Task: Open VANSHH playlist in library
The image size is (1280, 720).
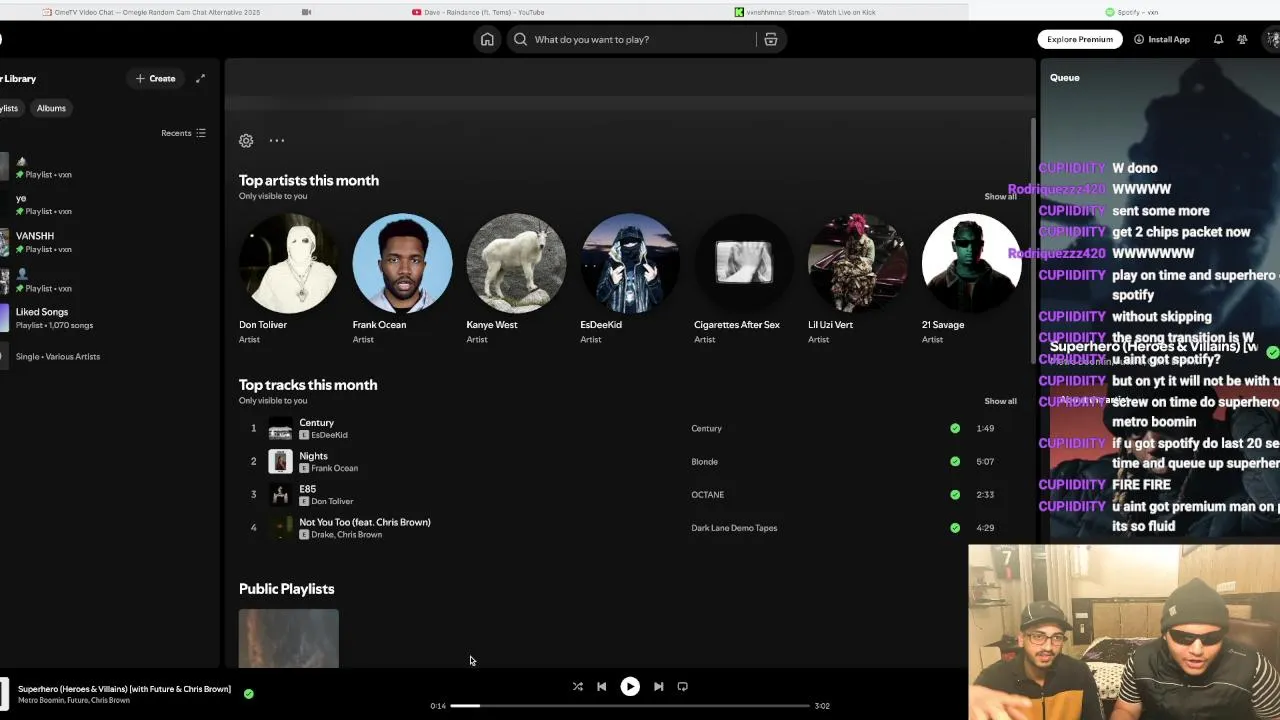Action: 105,242
